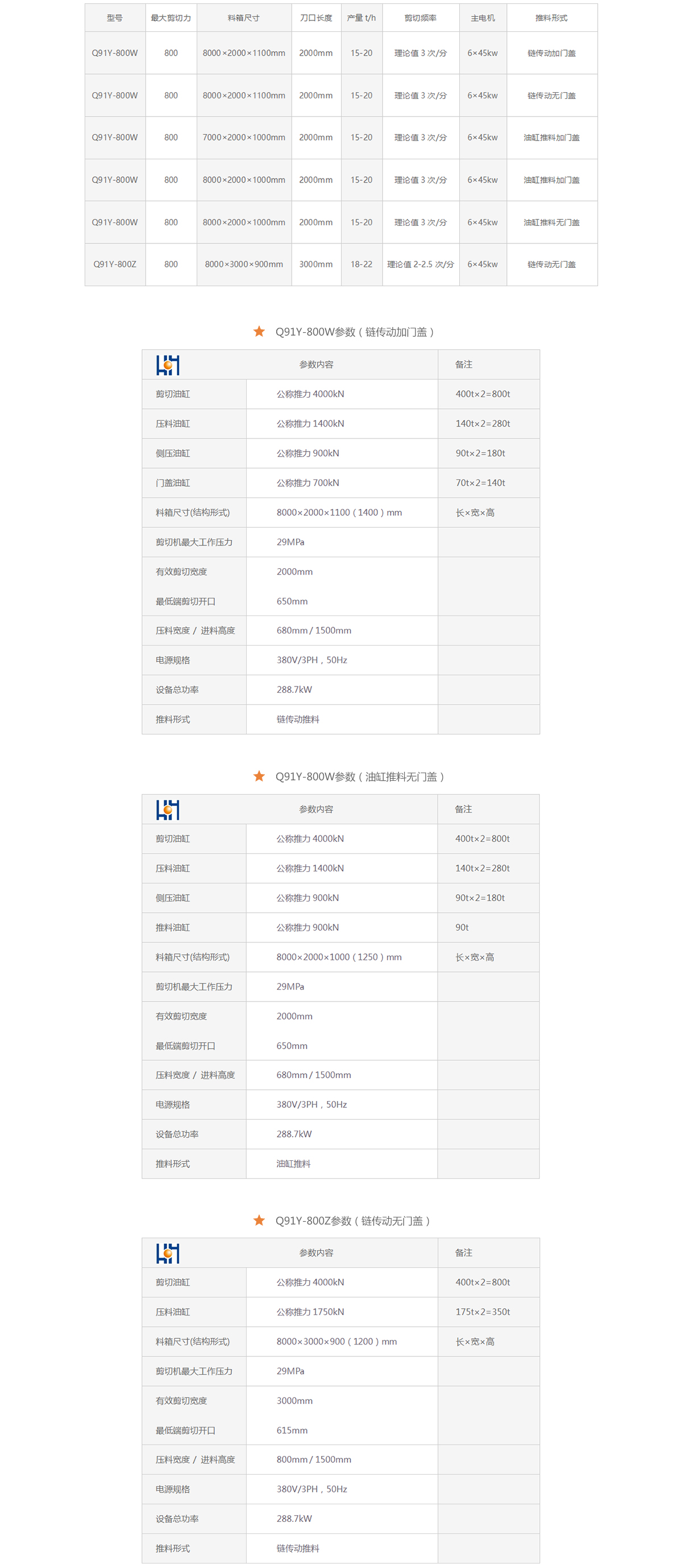
Task: Select the 最大剪切力 column header
Action: [171, 18]
